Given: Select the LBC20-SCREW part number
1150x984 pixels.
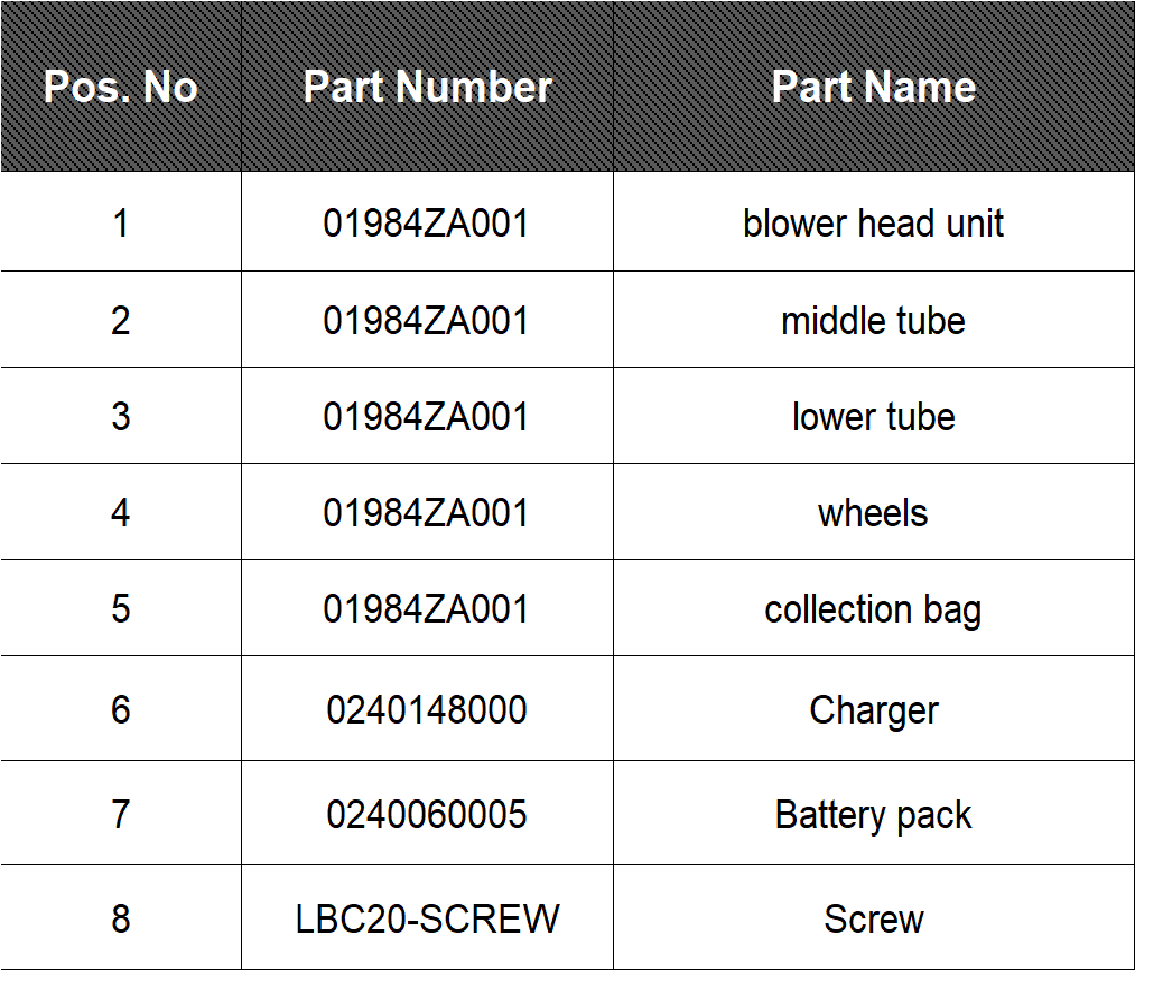Looking at the screenshot, I should 428,919.
